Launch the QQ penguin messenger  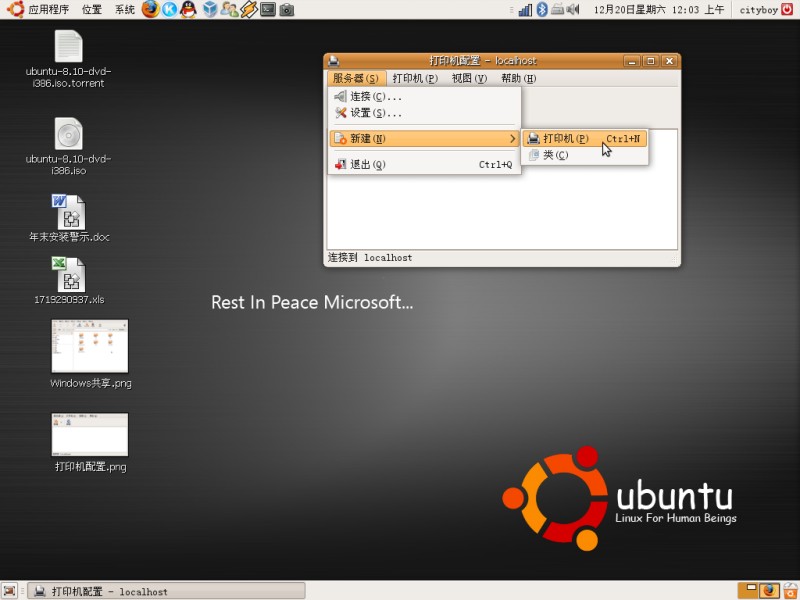(188, 9)
